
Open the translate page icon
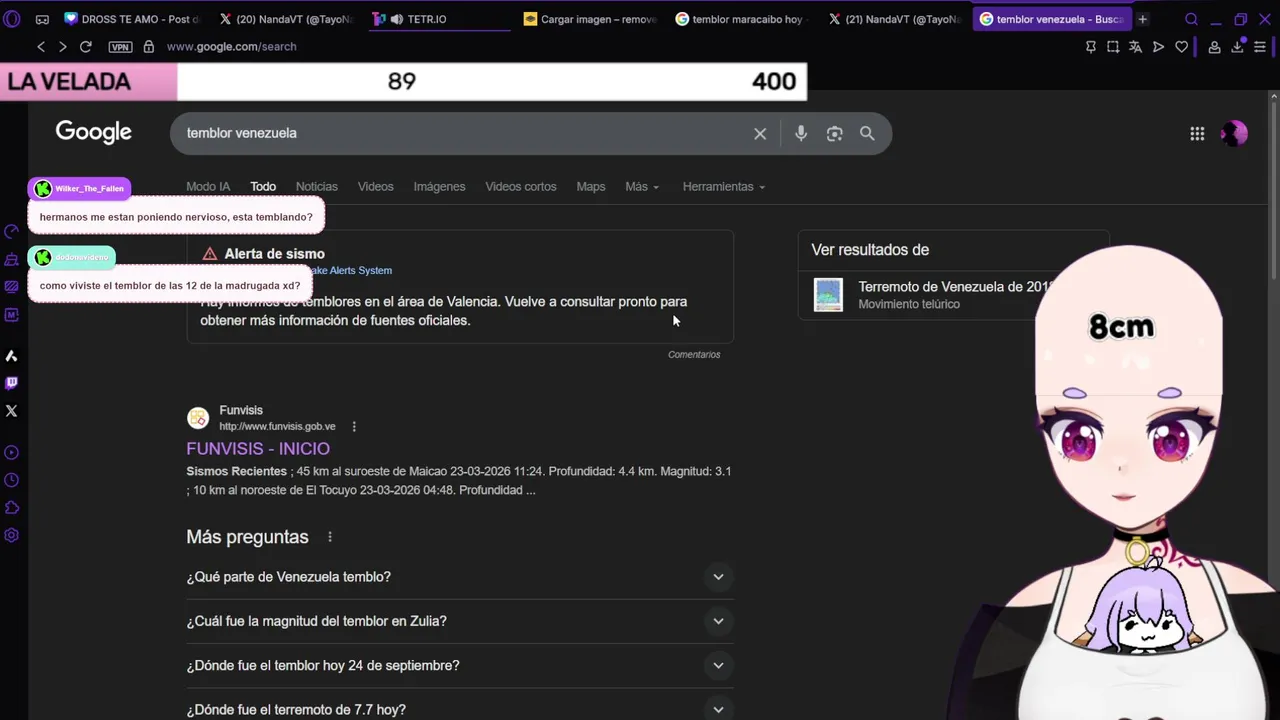point(1135,47)
